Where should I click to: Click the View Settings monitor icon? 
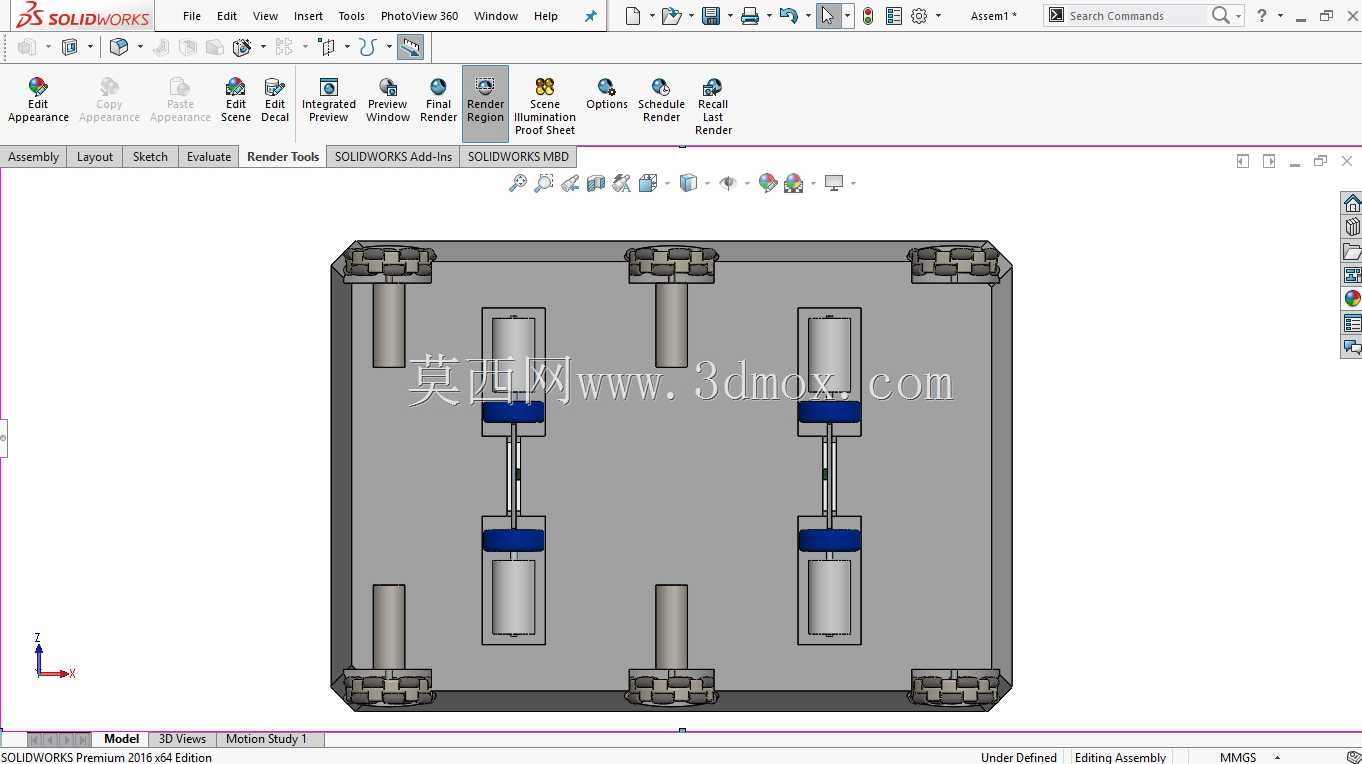834,183
